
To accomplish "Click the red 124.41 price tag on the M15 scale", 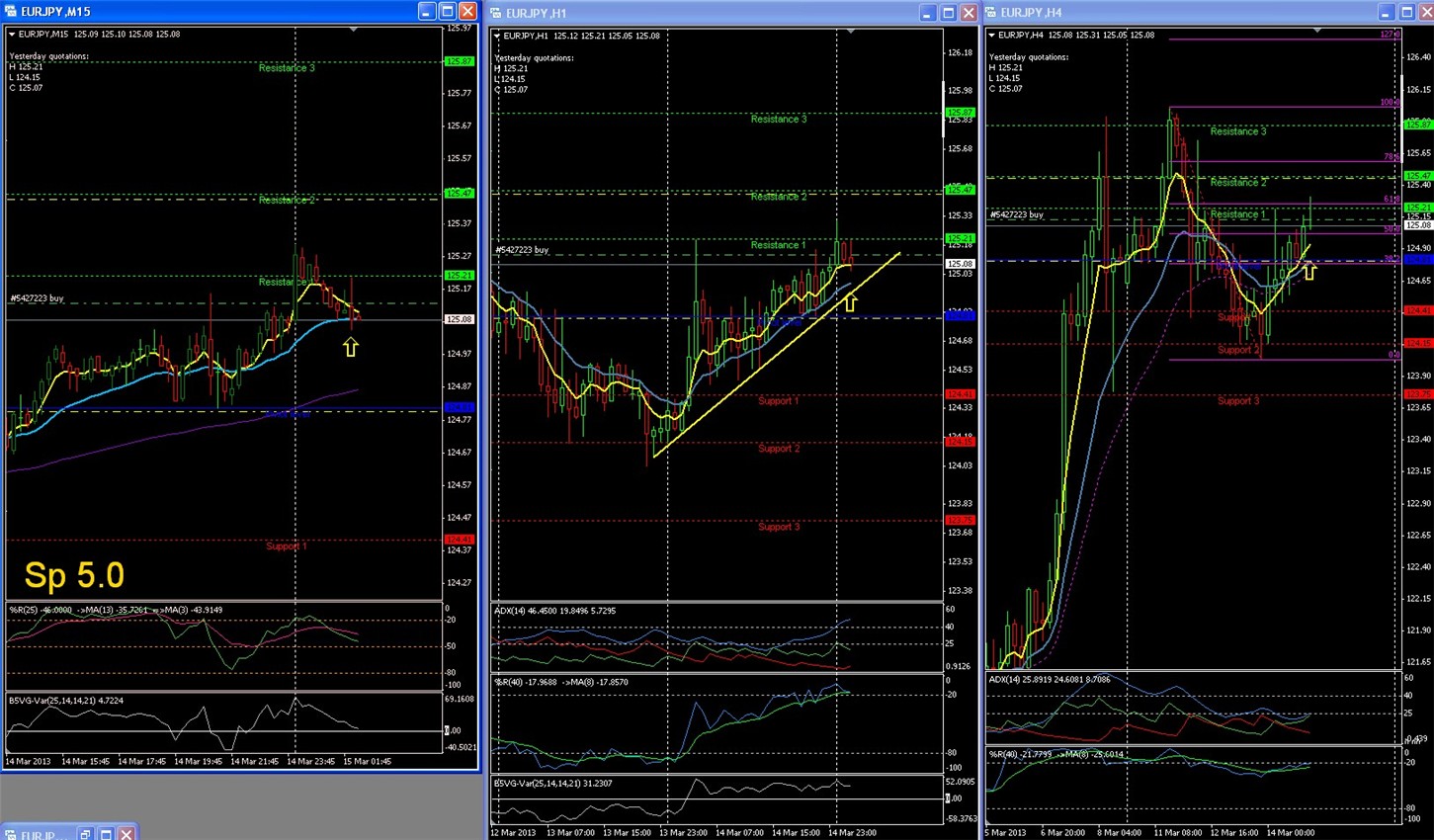I will click(x=460, y=540).
